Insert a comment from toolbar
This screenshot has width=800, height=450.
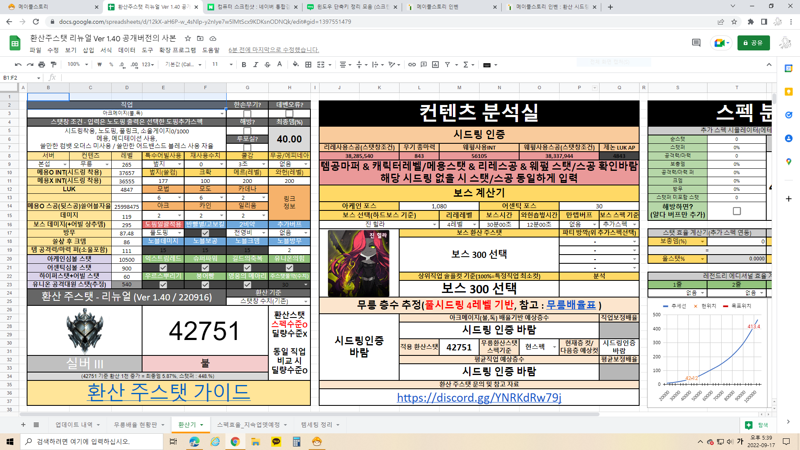coord(423,65)
